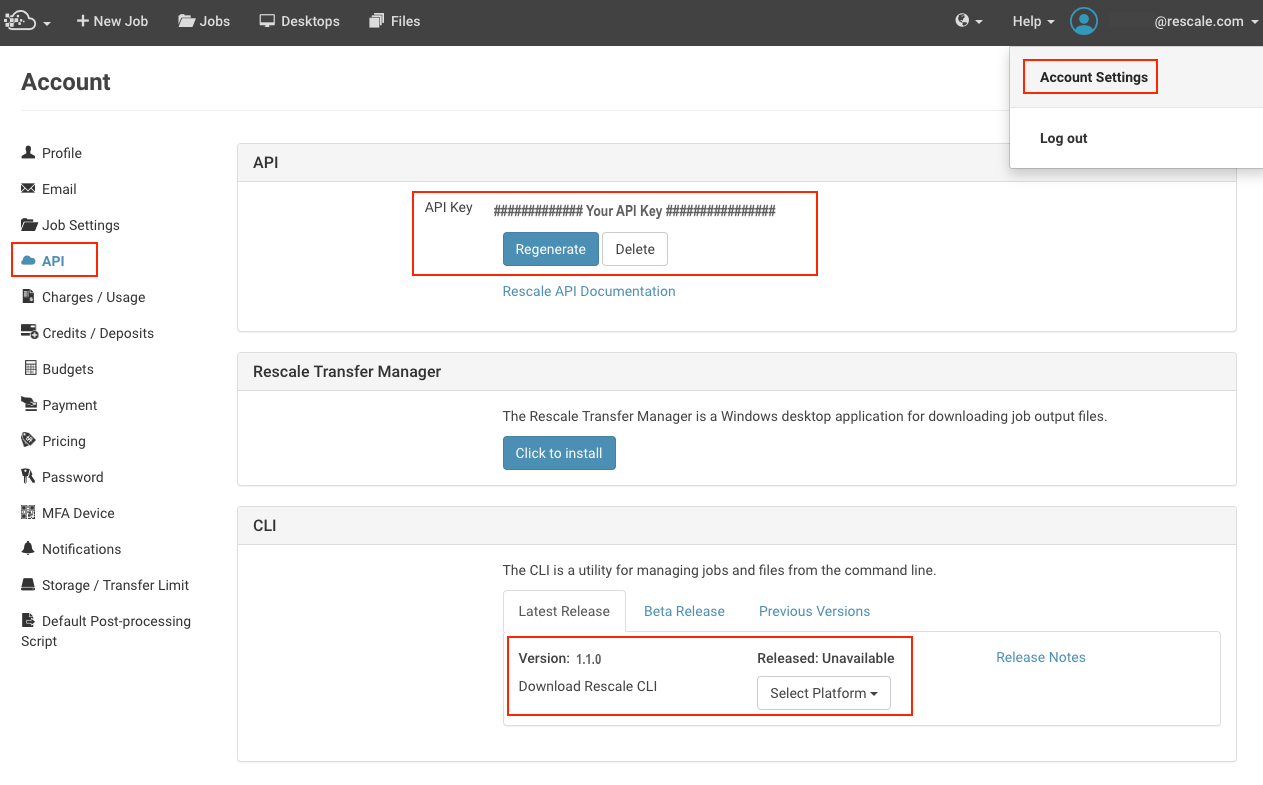Click the envelope icon beside Email
The width and height of the screenshot is (1263, 785).
pyautogui.click(x=28, y=189)
